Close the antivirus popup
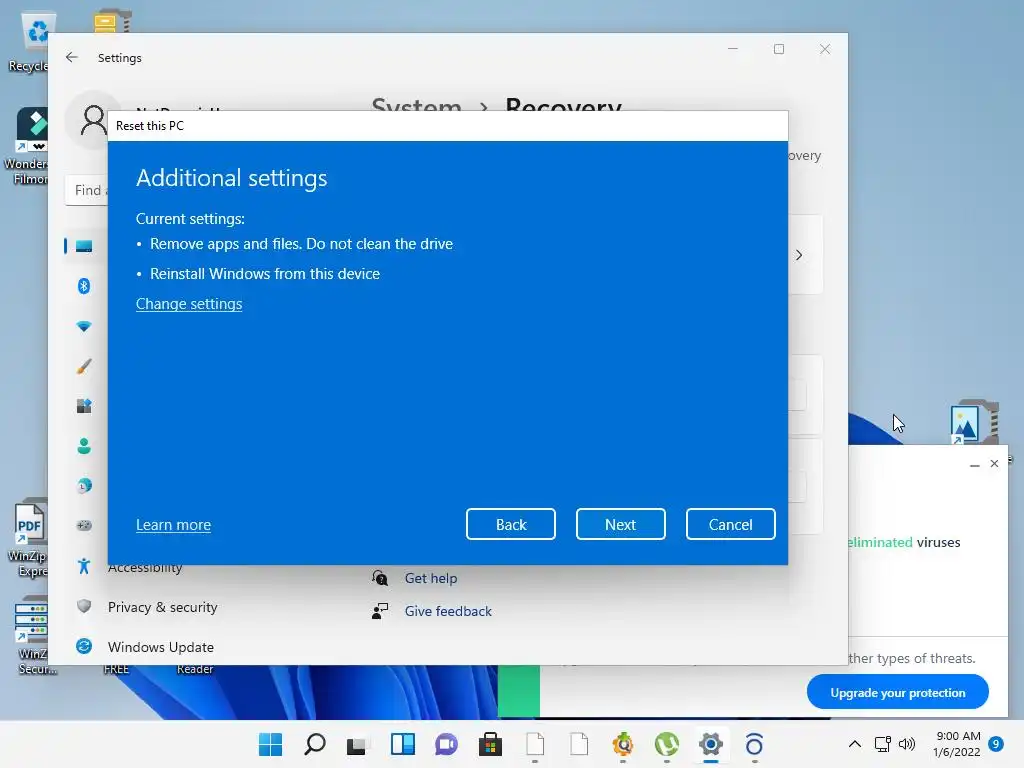The image size is (1024, 768). pos(994,464)
